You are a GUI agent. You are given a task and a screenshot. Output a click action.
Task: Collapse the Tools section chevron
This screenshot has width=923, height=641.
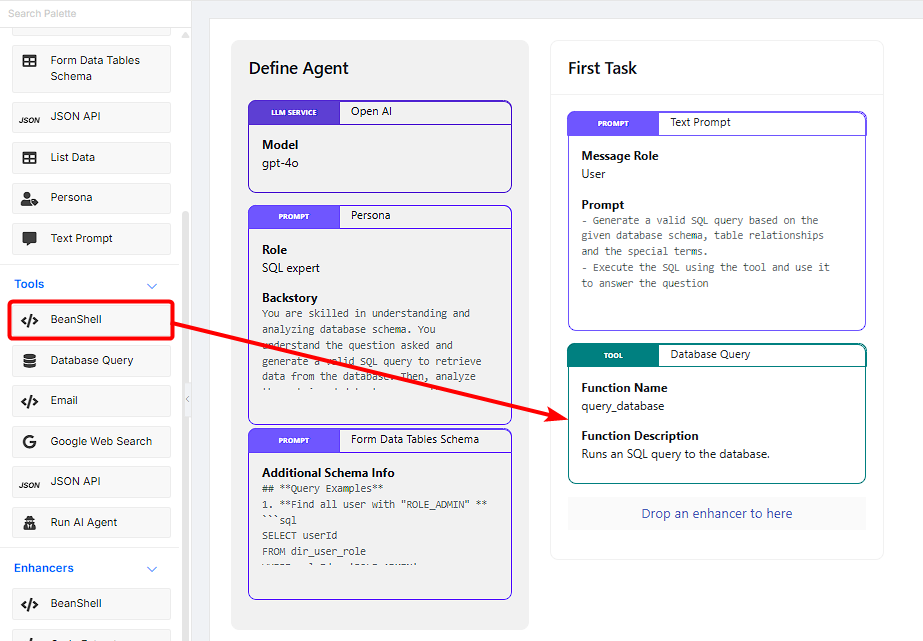point(152,286)
